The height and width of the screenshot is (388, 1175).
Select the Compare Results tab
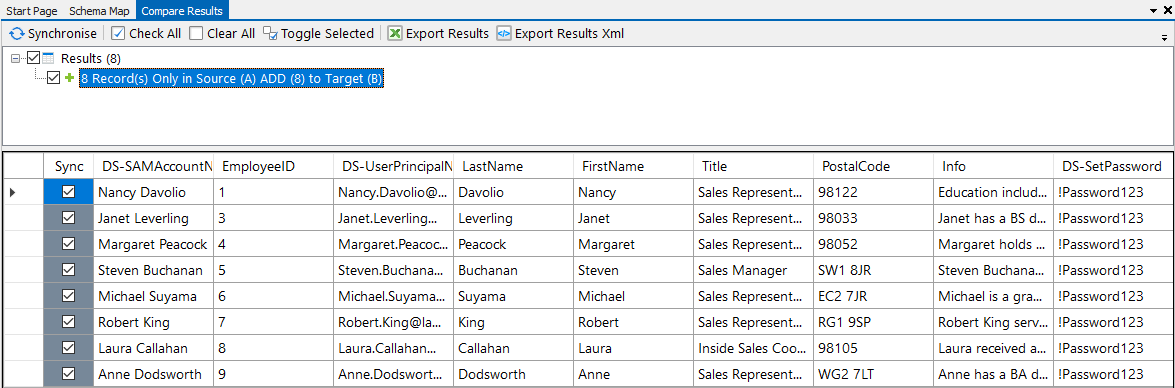(182, 10)
